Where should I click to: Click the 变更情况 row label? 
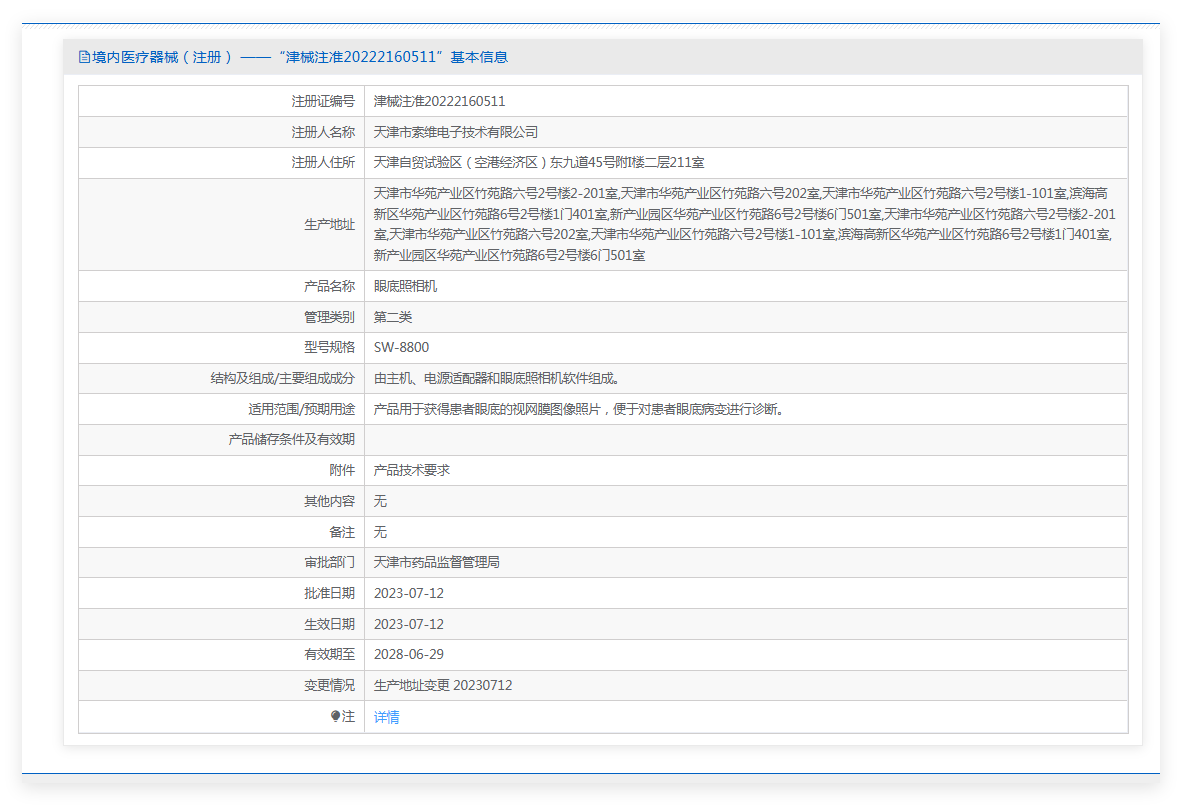click(329, 685)
